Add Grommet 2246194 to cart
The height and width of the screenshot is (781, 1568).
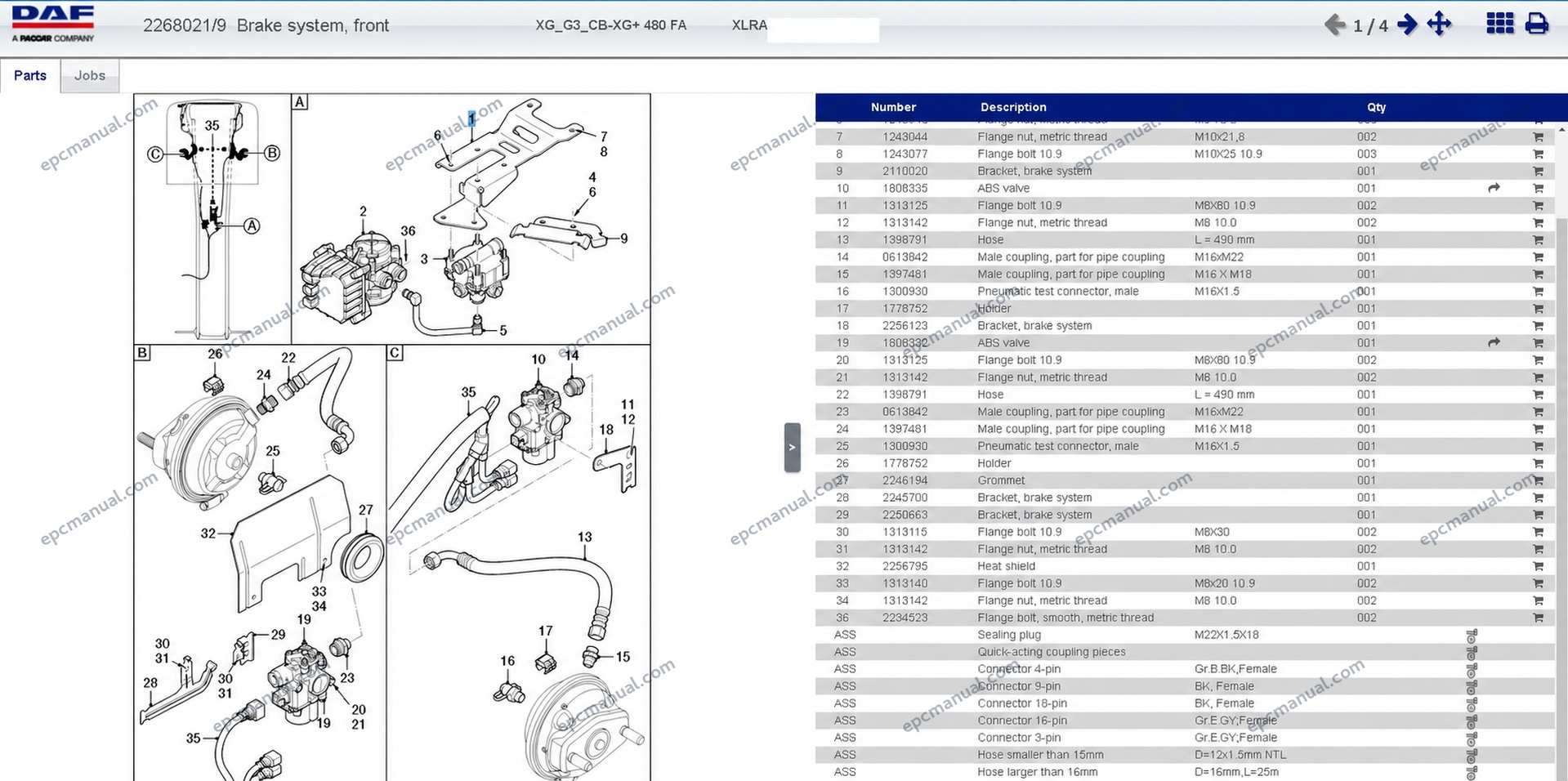point(1538,481)
